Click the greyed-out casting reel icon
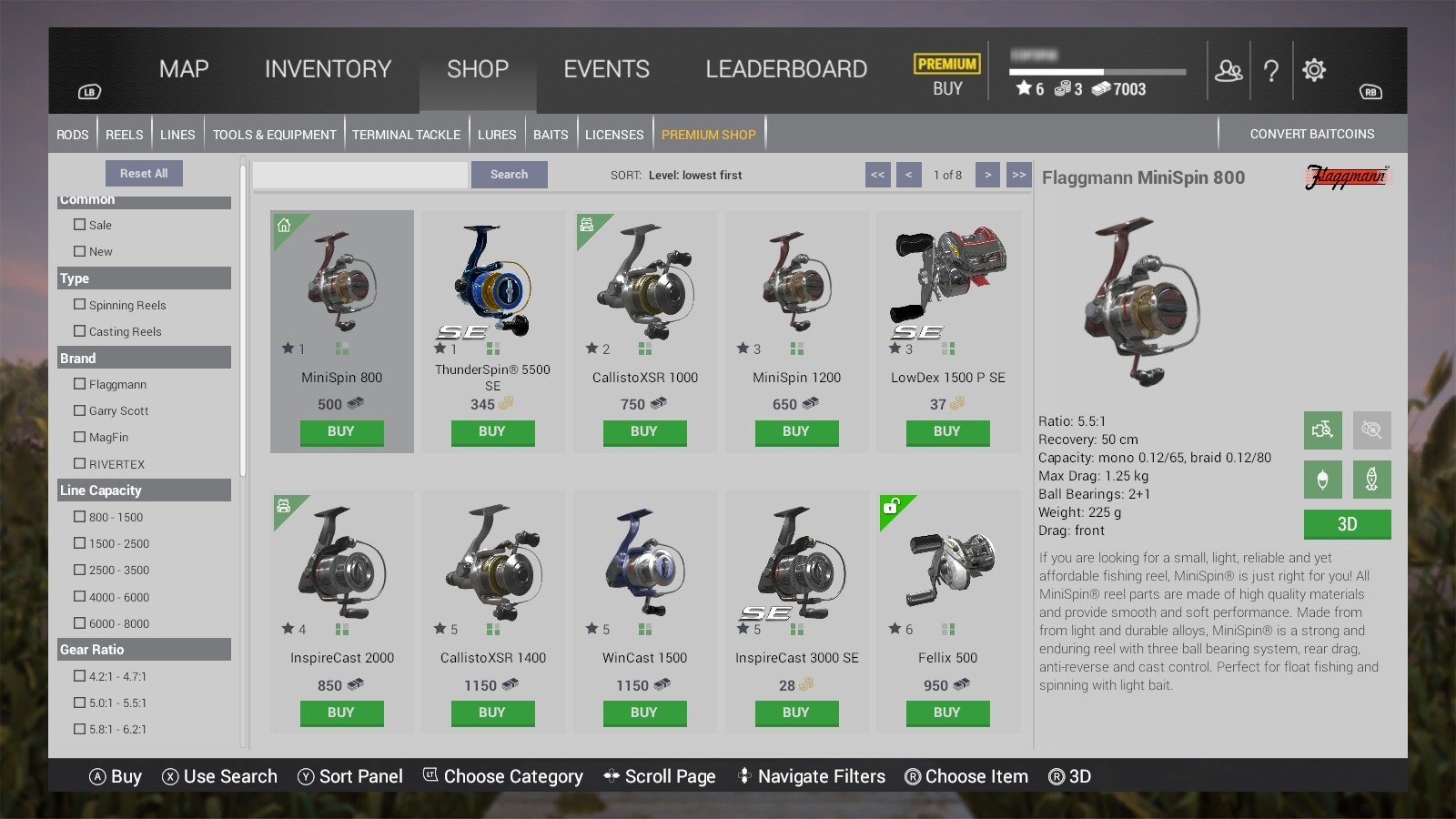Viewport: 1456px width, 819px height. click(1371, 430)
